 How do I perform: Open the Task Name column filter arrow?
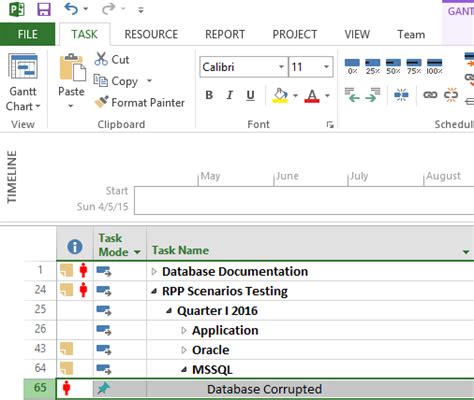coord(466,252)
